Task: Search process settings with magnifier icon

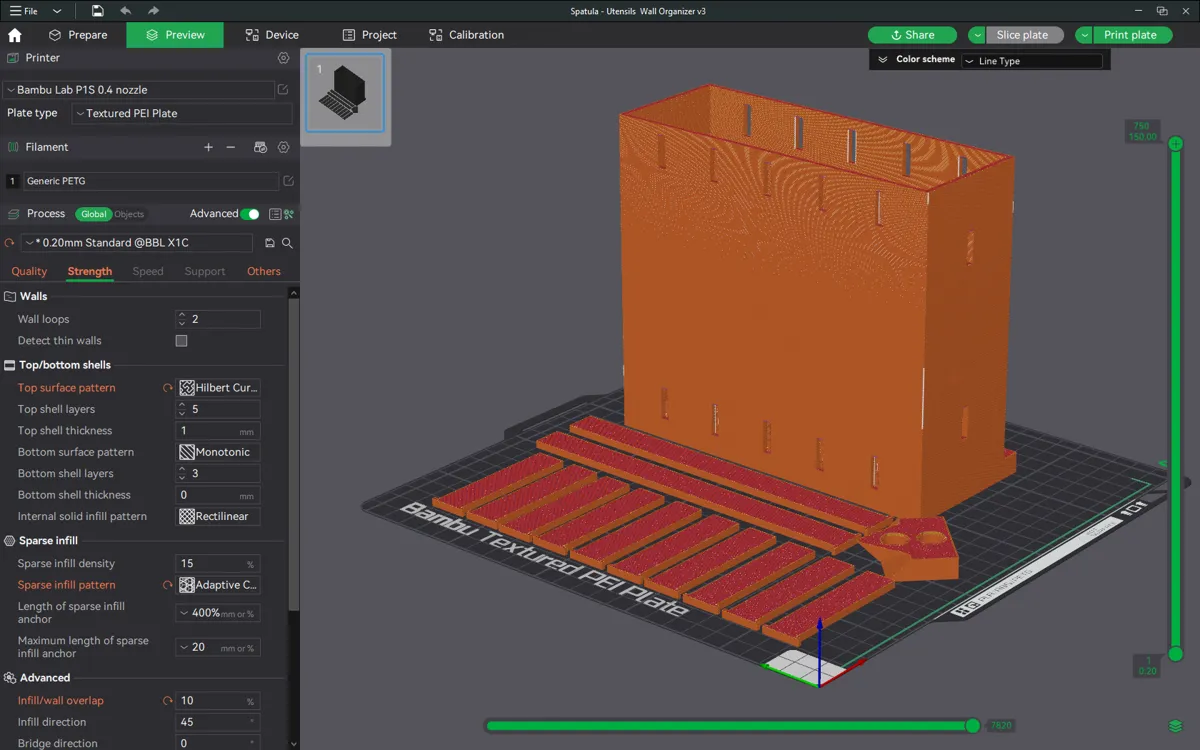Action: click(287, 243)
